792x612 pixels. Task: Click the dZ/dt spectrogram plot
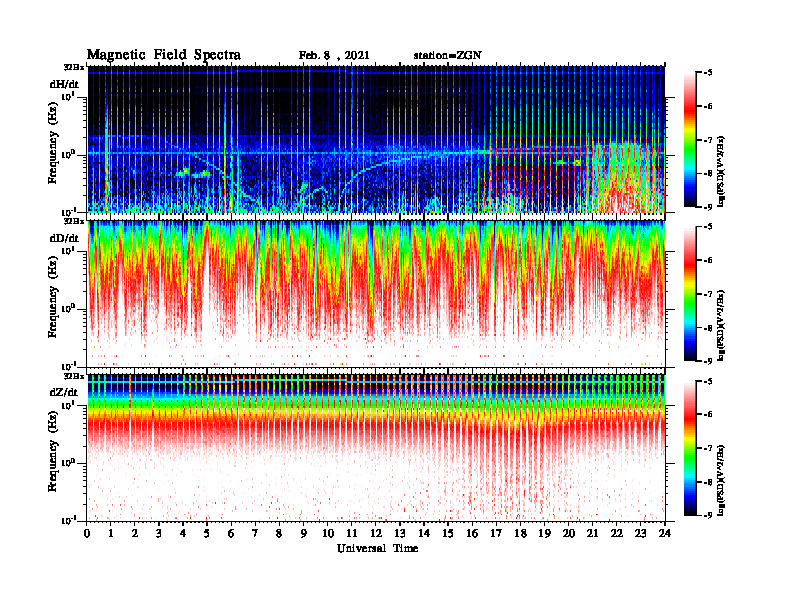pyautogui.click(x=376, y=448)
